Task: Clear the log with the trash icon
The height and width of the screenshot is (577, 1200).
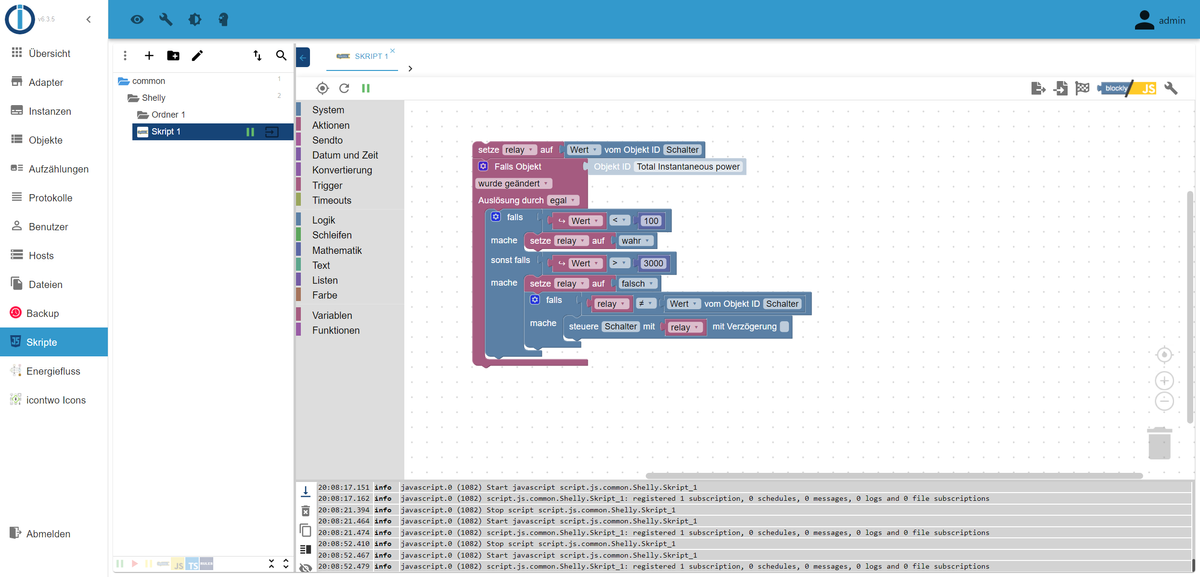Action: tap(306, 510)
